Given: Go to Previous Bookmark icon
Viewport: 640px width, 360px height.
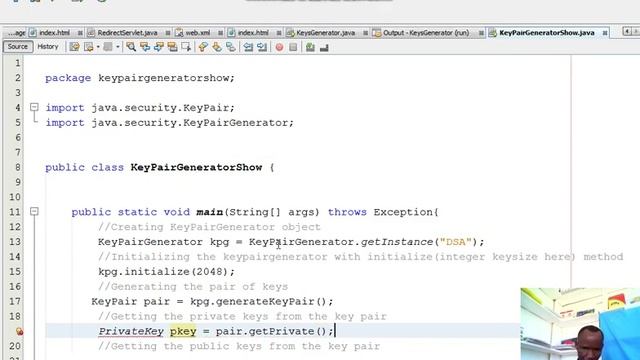Looking at the screenshot, I should [203, 47].
